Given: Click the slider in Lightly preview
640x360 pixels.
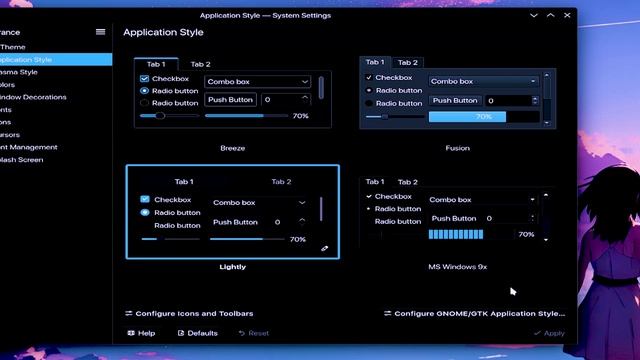Looking at the screenshot, I should pos(170,239).
